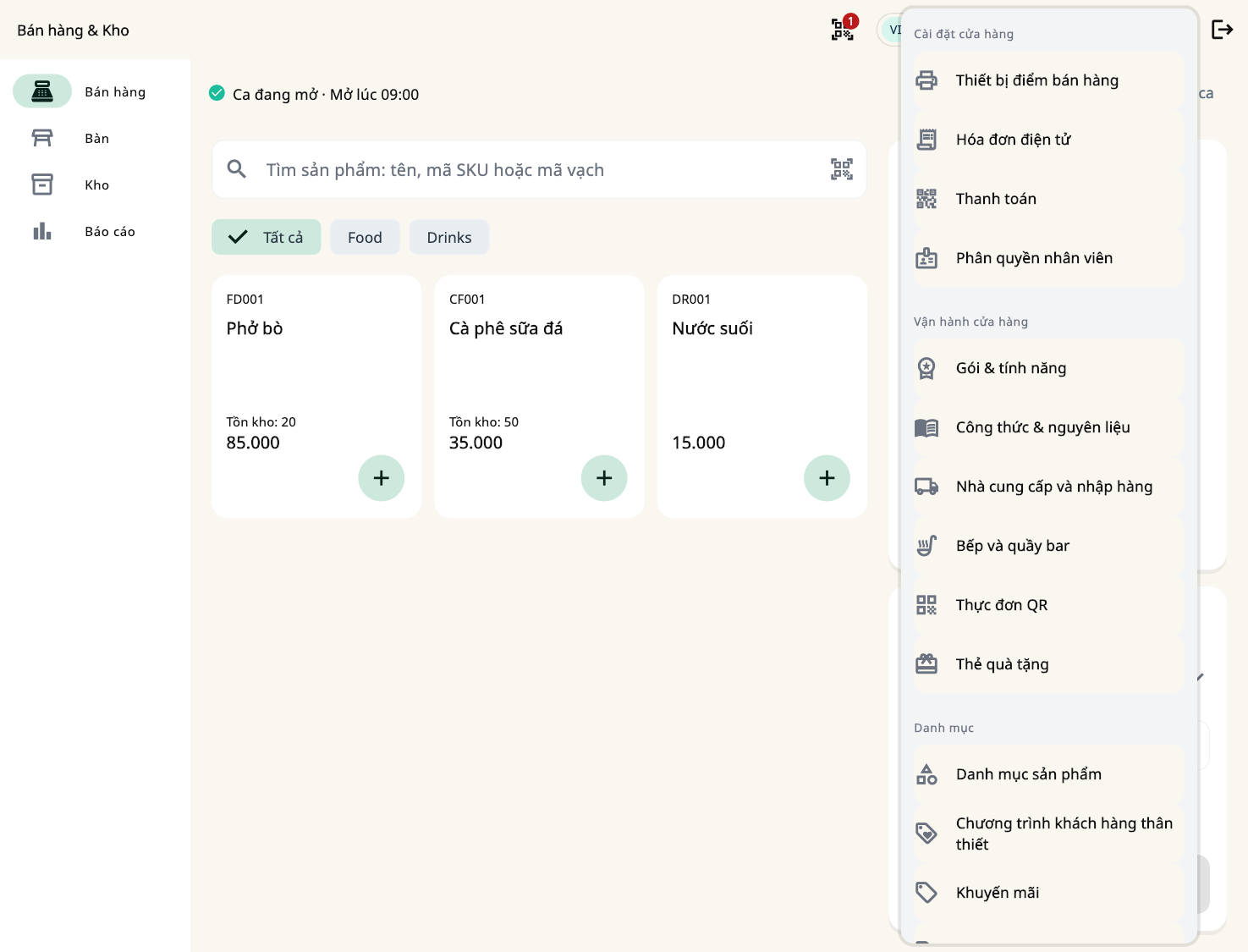Click the Bán hàng & Kho app title
Image resolution: width=1248 pixels, height=952 pixels.
point(74,30)
